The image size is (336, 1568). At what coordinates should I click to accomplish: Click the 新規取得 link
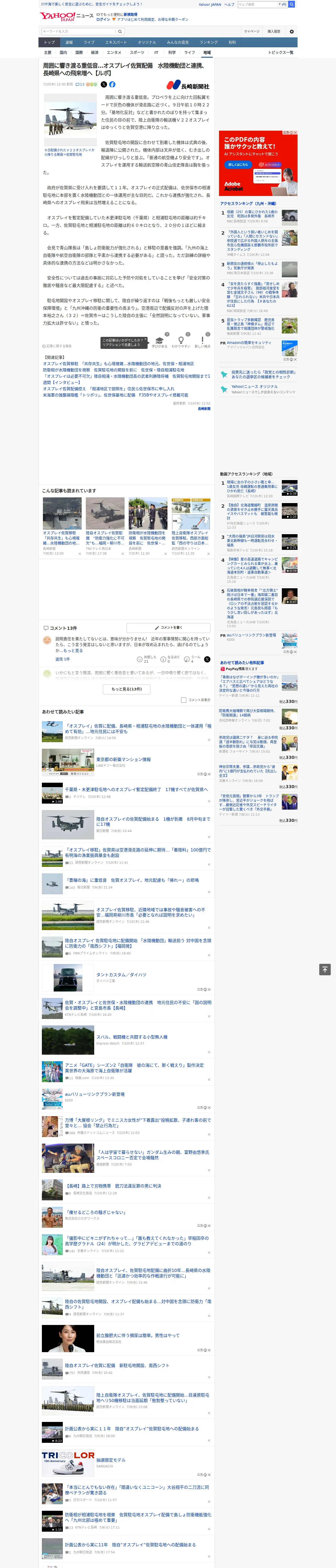pyautogui.click(x=131, y=14)
